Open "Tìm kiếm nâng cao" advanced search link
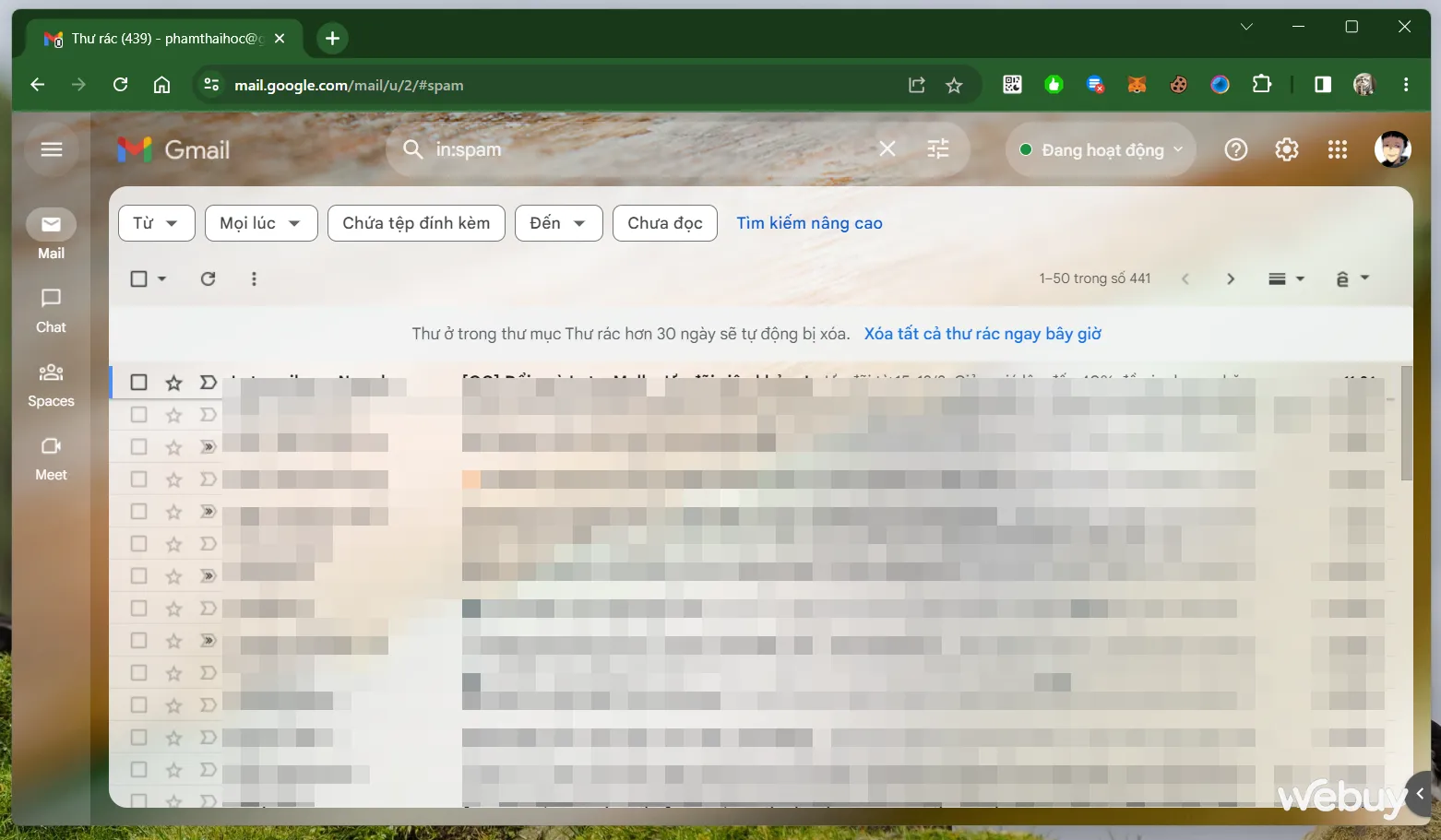Screen dimensions: 1441x840 809,223
